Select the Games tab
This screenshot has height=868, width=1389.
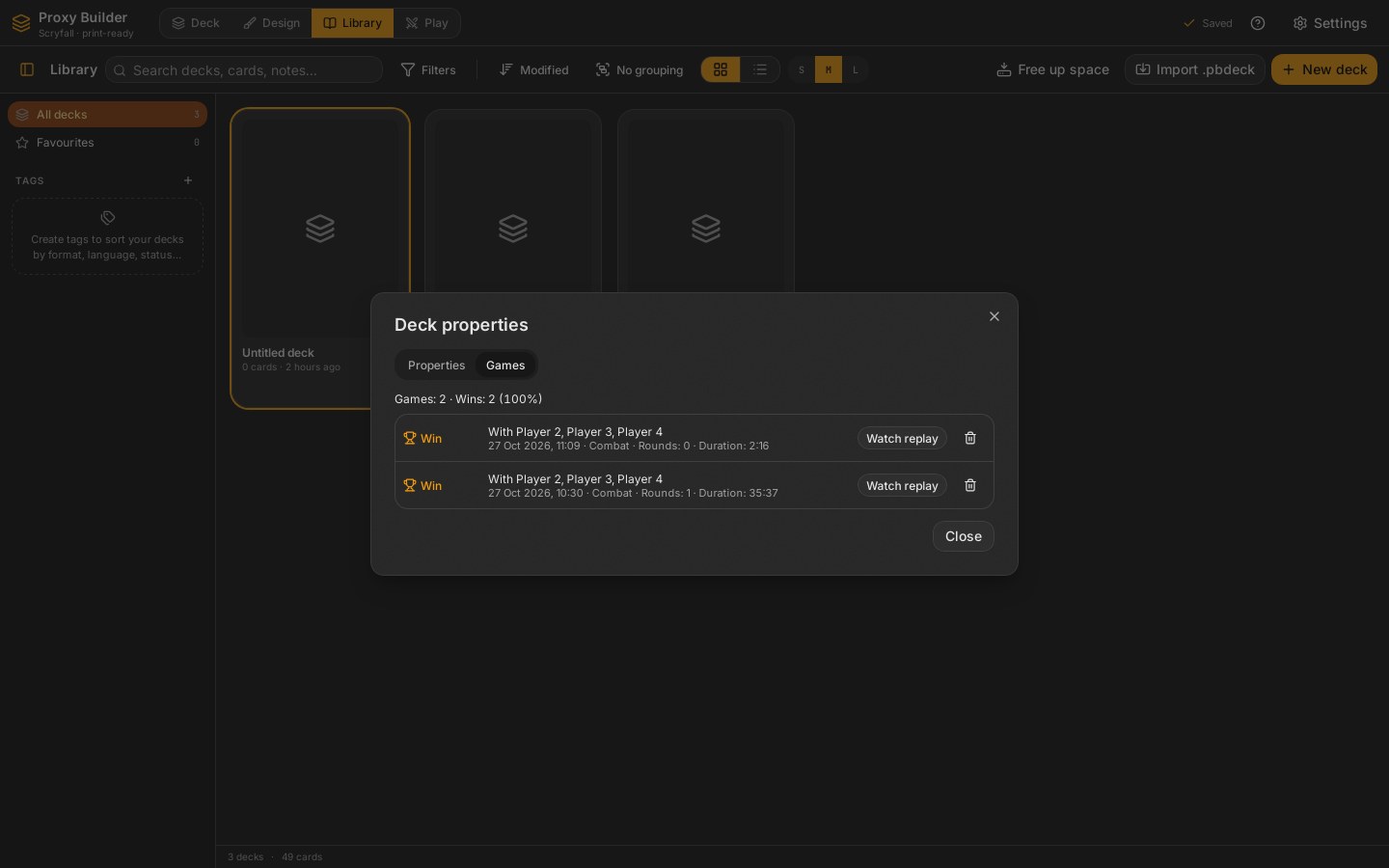(505, 366)
